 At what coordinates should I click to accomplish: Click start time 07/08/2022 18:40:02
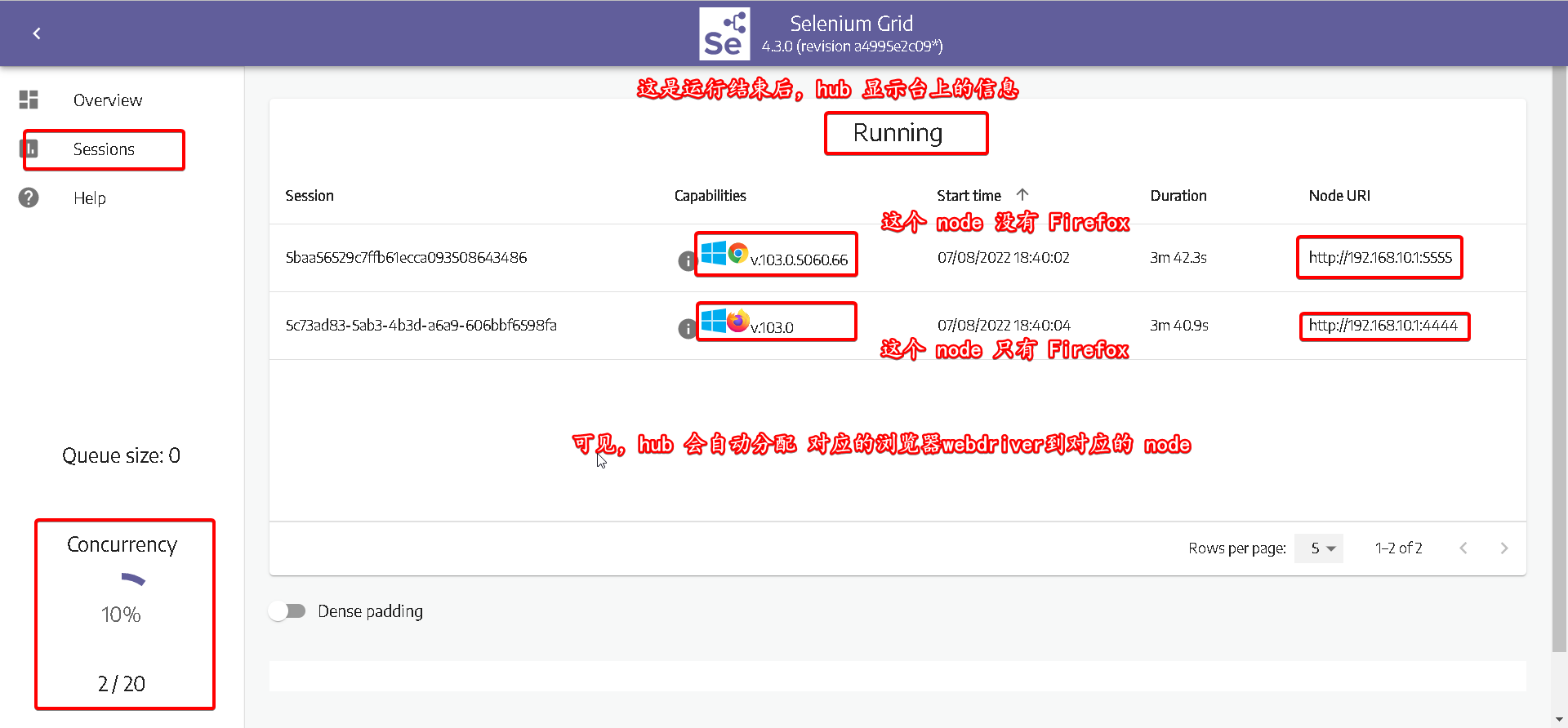1004,258
